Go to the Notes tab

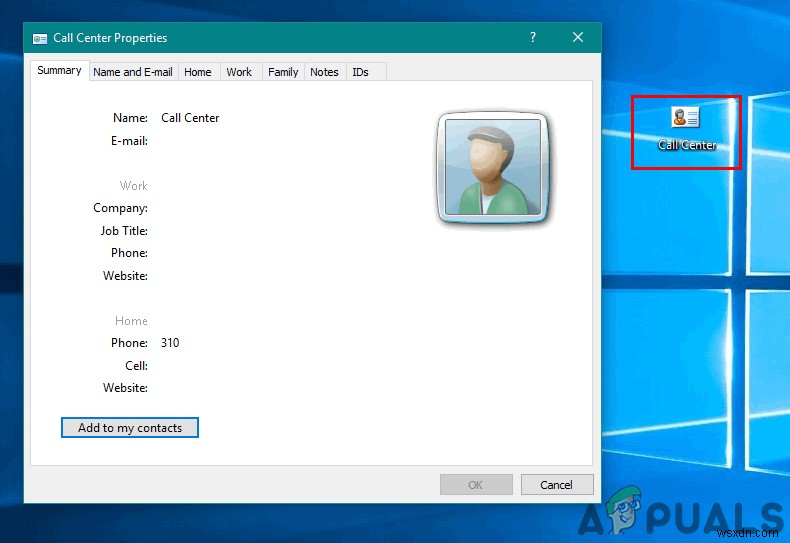pos(324,72)
